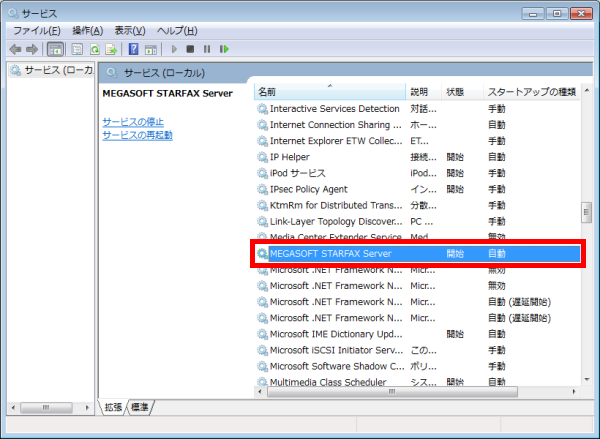Click the サービスの再起動 link
Image resolution: width=600 pixels, height=439 pixels.
click(x=137, y=135)
